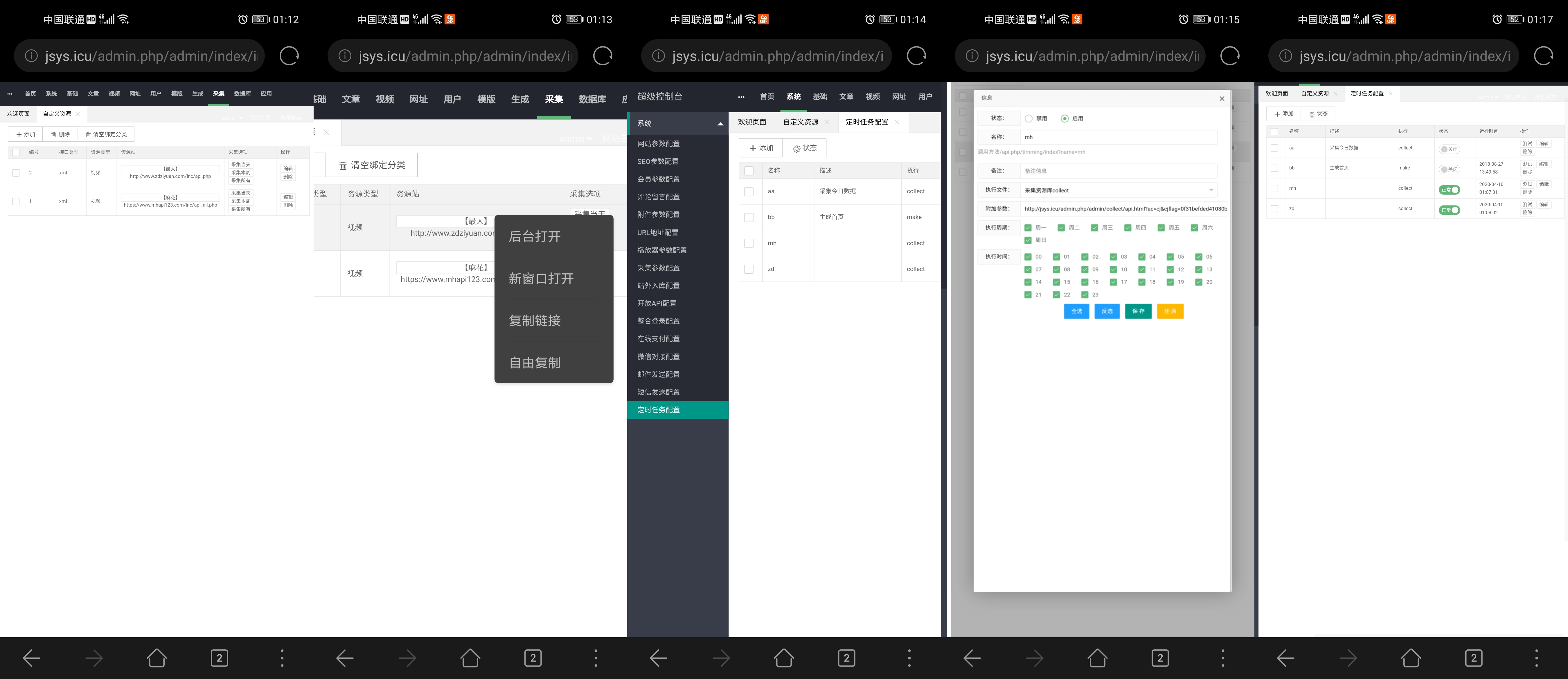Click 名称 field containing mh
Viewport: 1568px width, 679px height.
[1119, 137]
